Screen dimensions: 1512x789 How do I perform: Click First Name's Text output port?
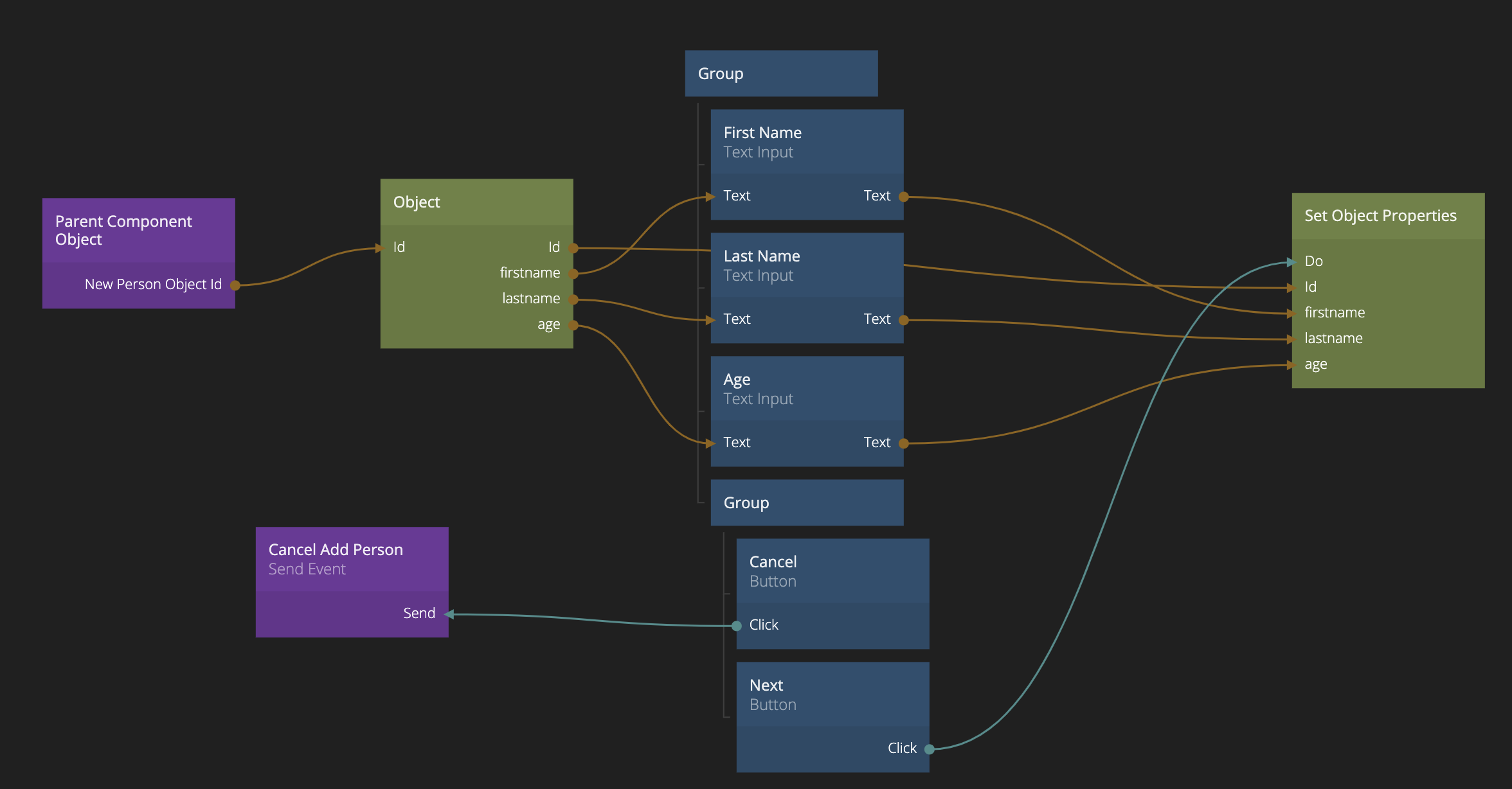click(903, 197)
